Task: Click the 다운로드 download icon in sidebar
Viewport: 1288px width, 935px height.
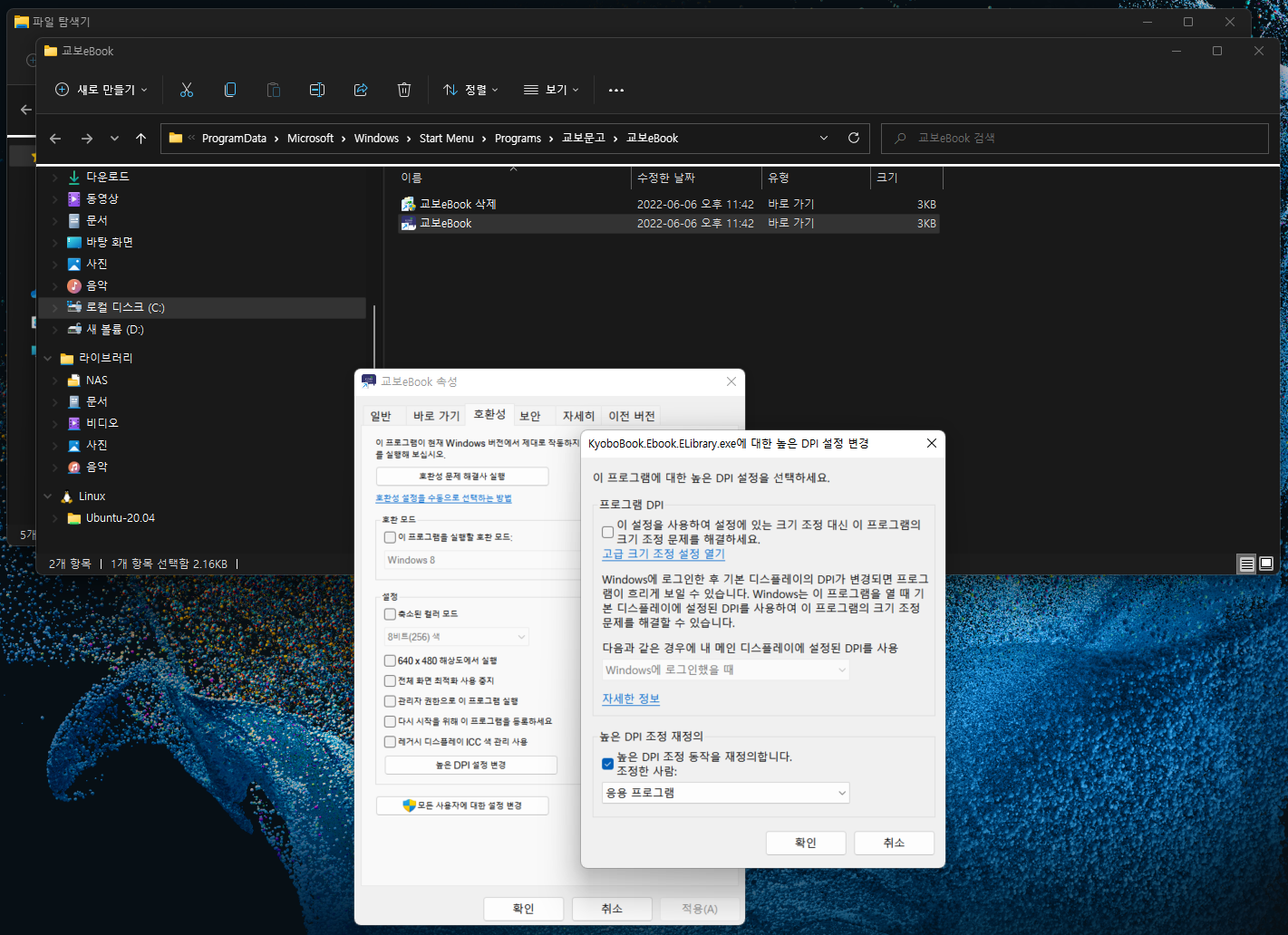Action: pyautogui.click(x=74, y=177)
